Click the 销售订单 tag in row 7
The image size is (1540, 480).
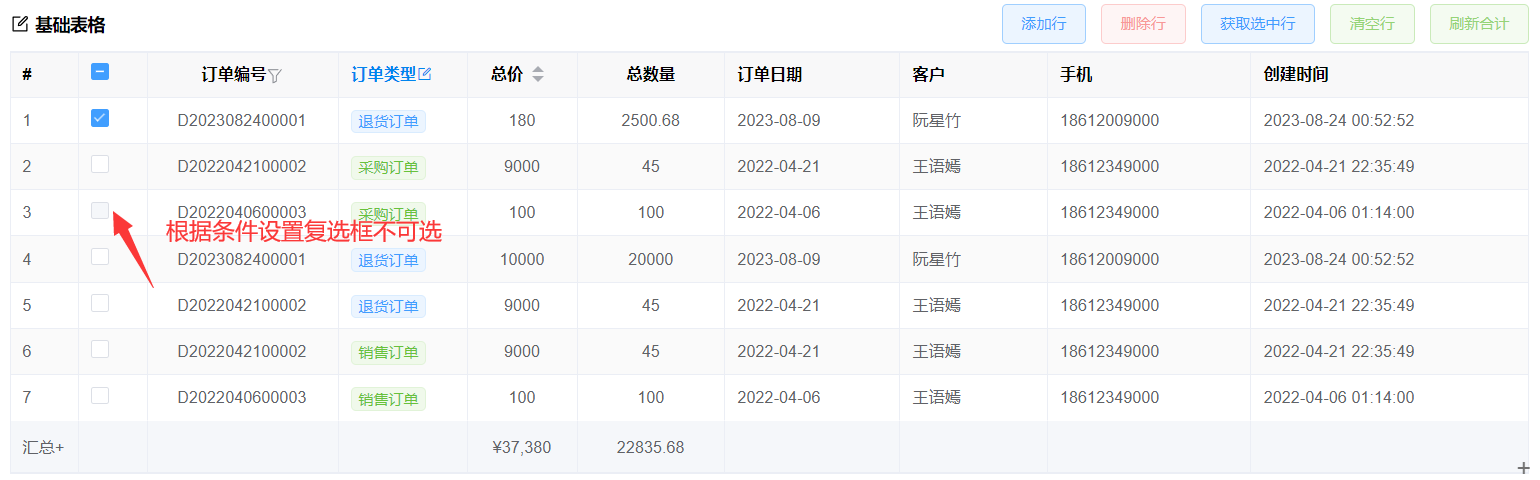point(388,398)
